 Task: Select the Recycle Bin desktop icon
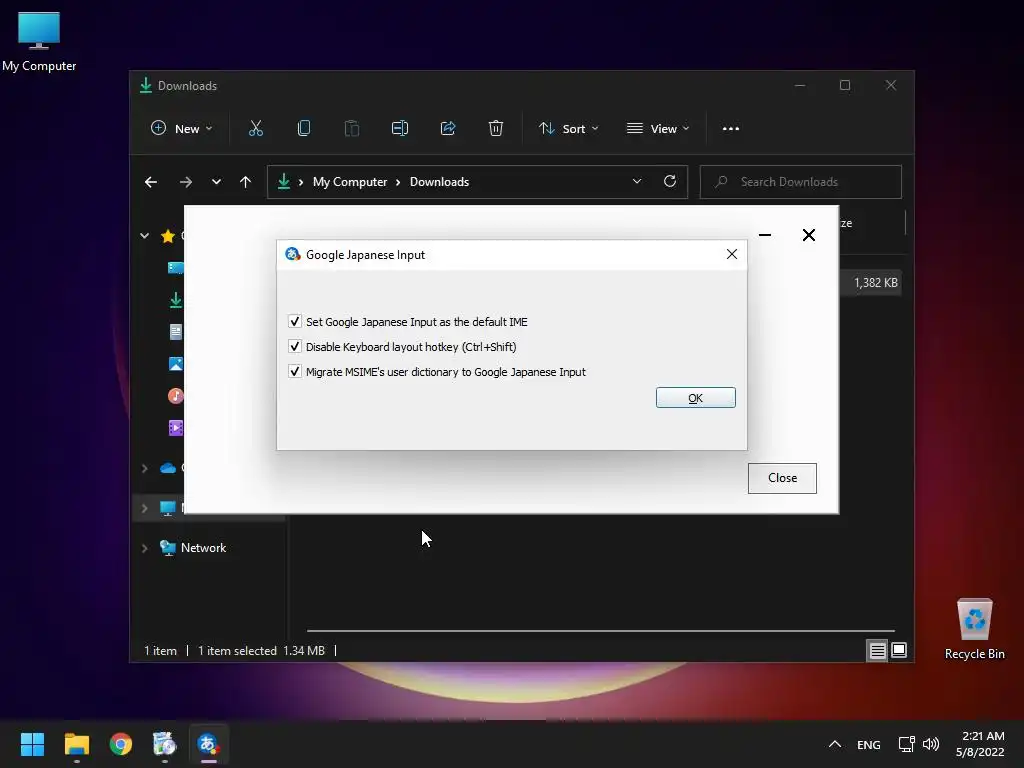pos(974,629)
